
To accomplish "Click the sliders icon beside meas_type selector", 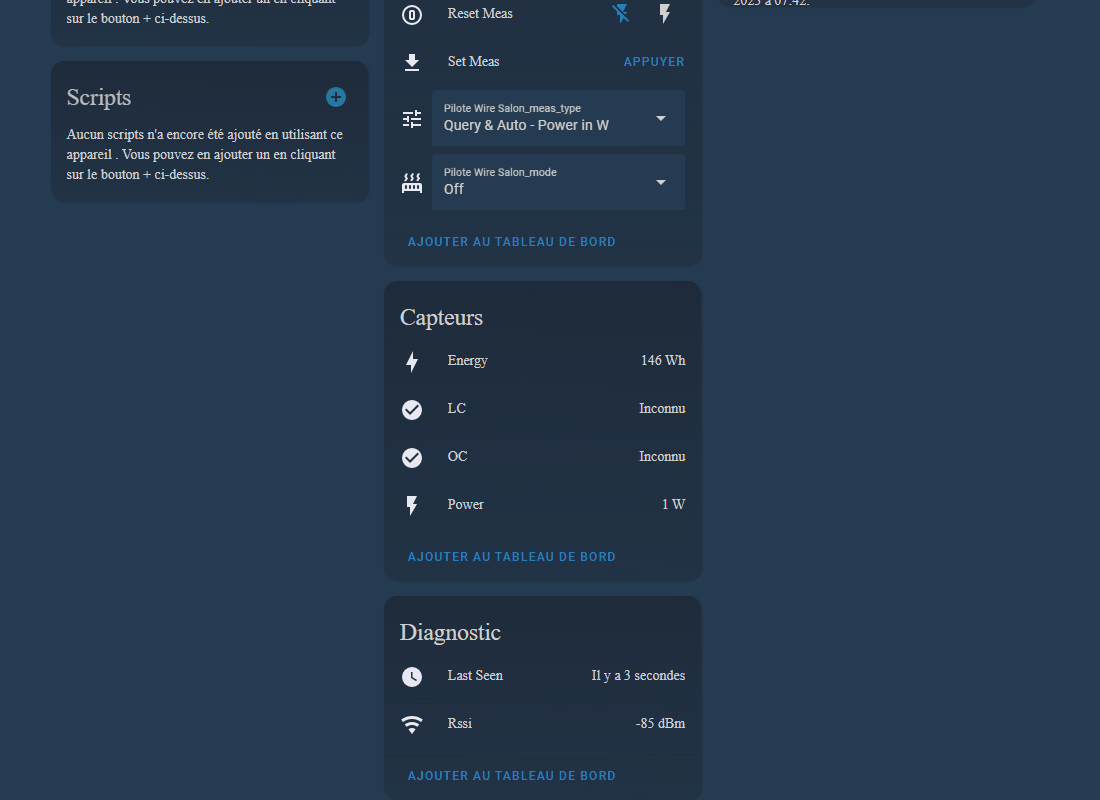I will pyautogui.click(x=411, y=118).
